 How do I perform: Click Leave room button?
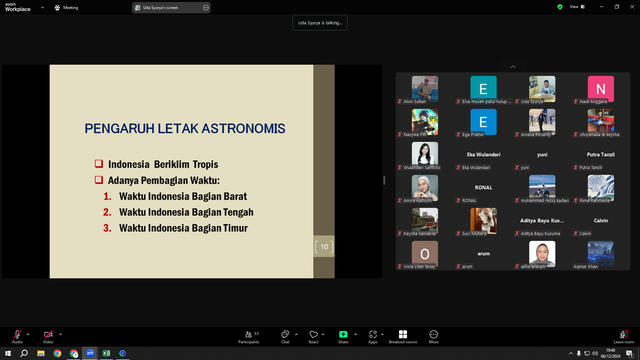[x=624, y=337]
